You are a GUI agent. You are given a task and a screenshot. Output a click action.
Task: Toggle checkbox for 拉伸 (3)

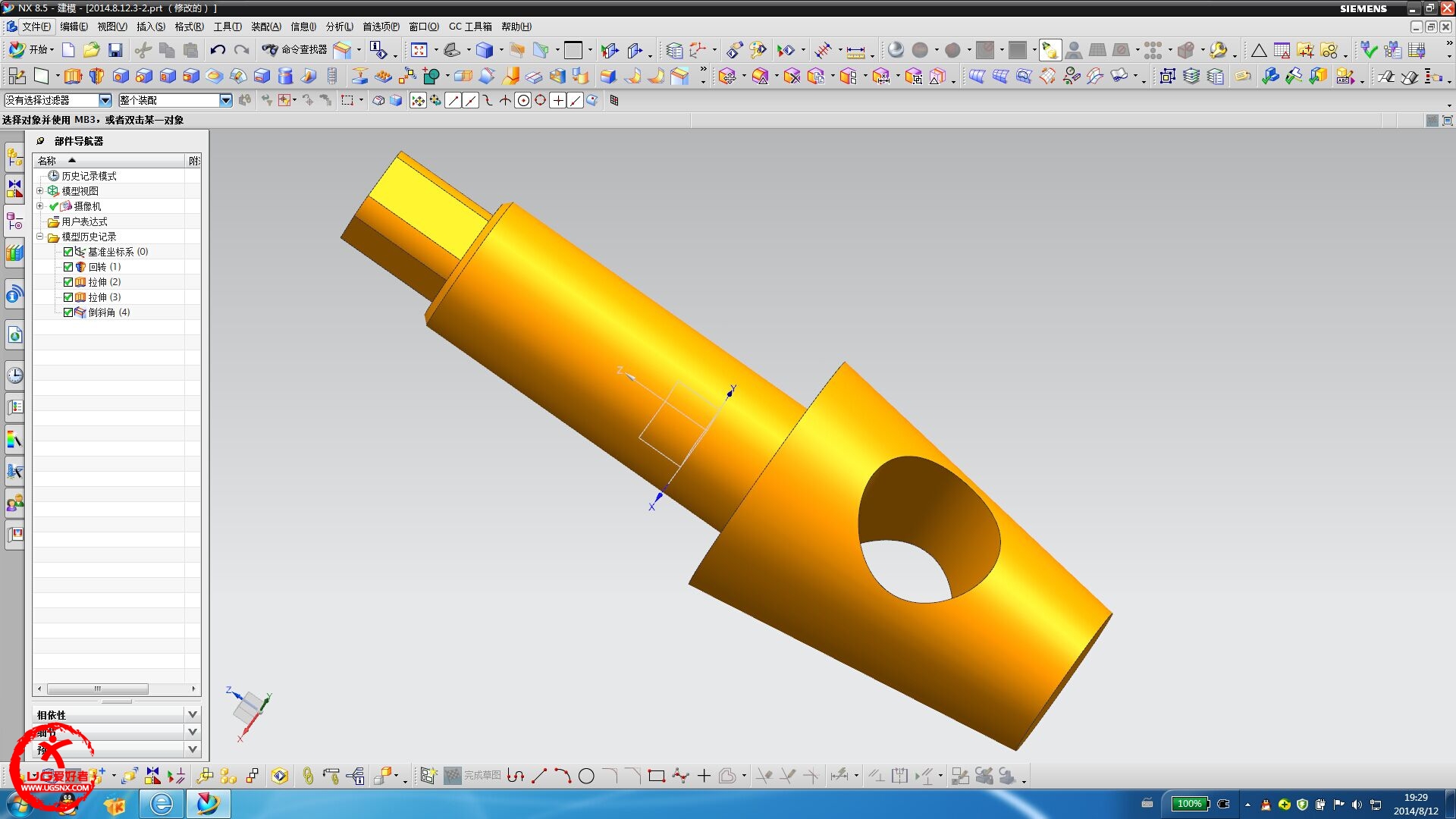coord(68,297)
